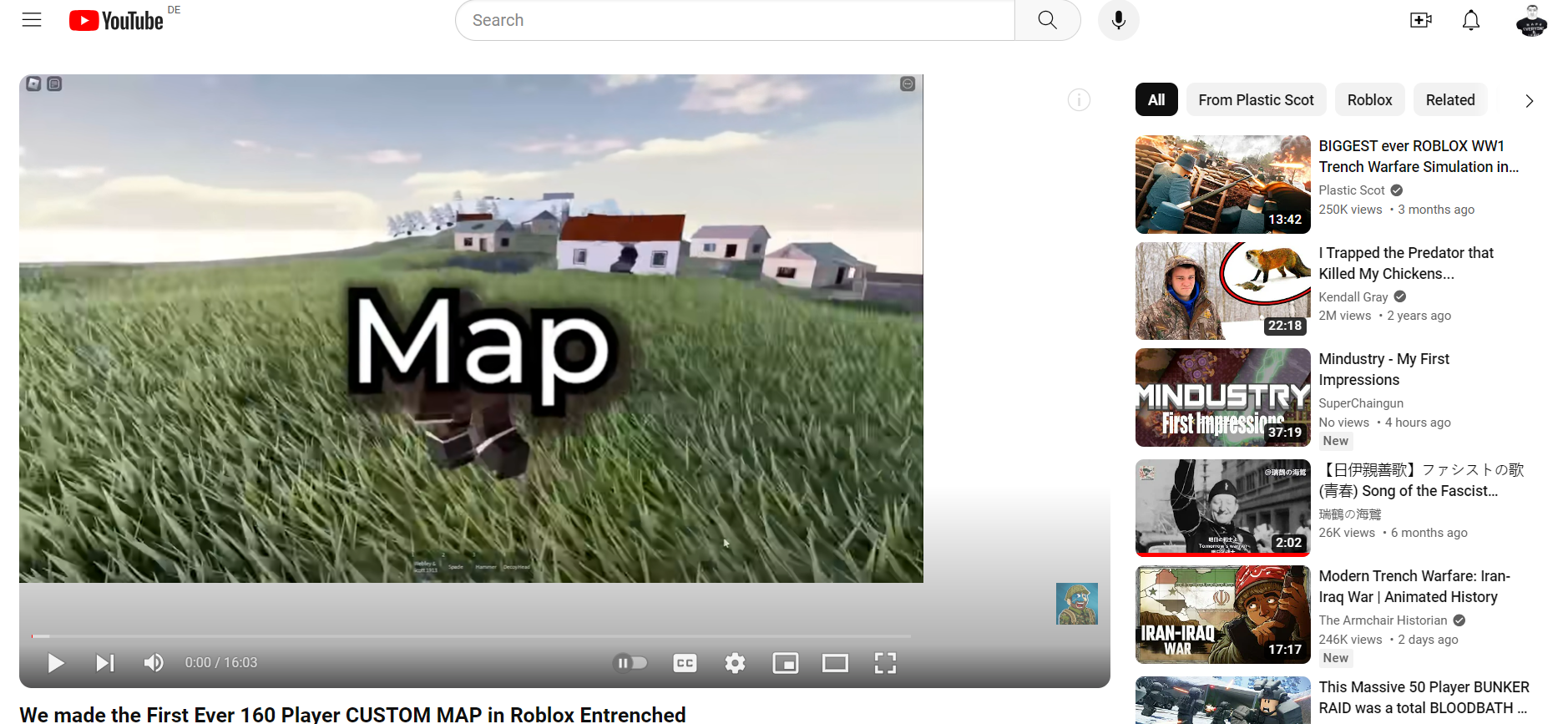Focus the Search input field

pyautogui.click(x=735, y=20)
